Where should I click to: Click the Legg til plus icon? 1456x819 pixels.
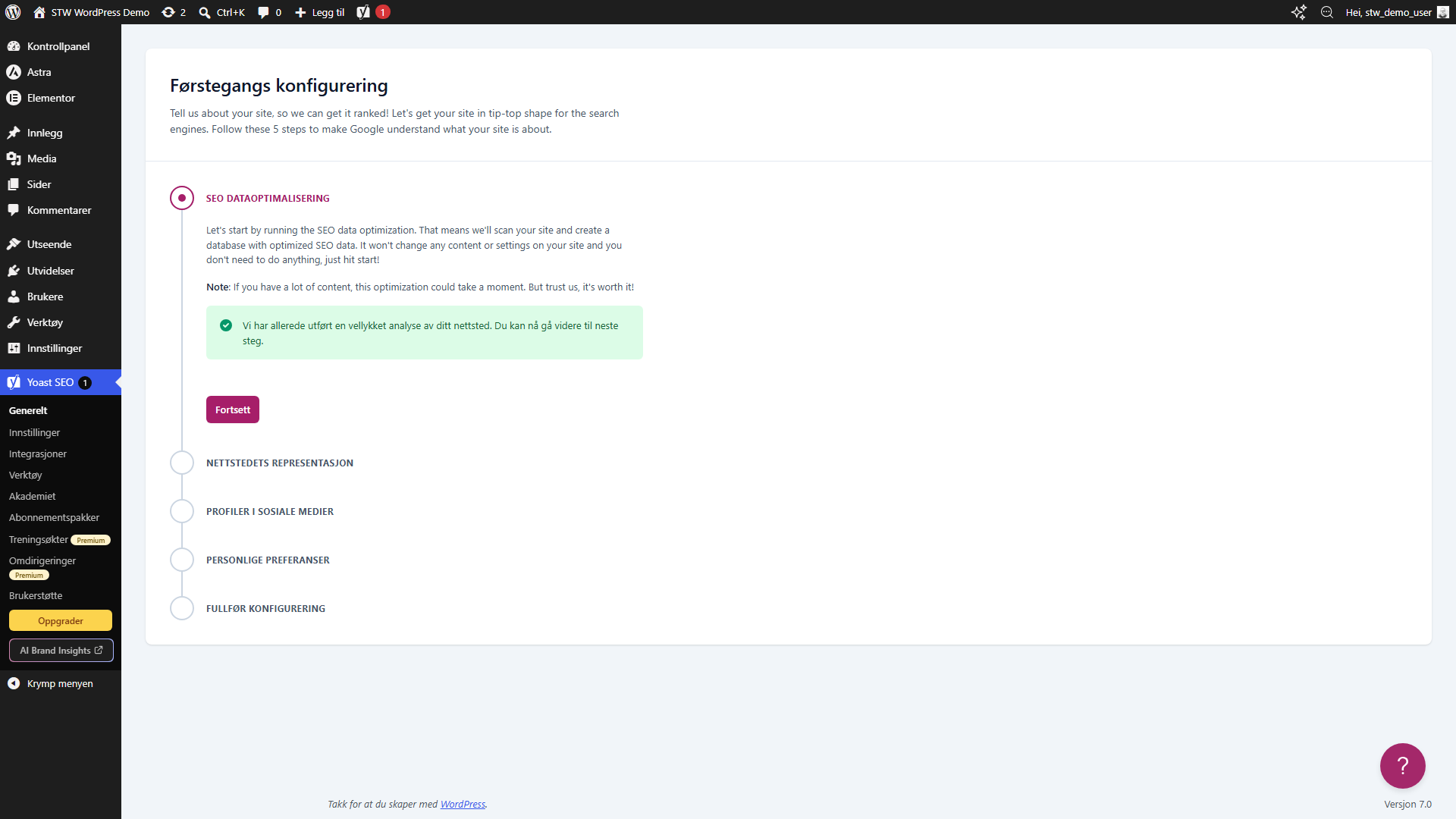pyautogui.click(x=300, y=13)
